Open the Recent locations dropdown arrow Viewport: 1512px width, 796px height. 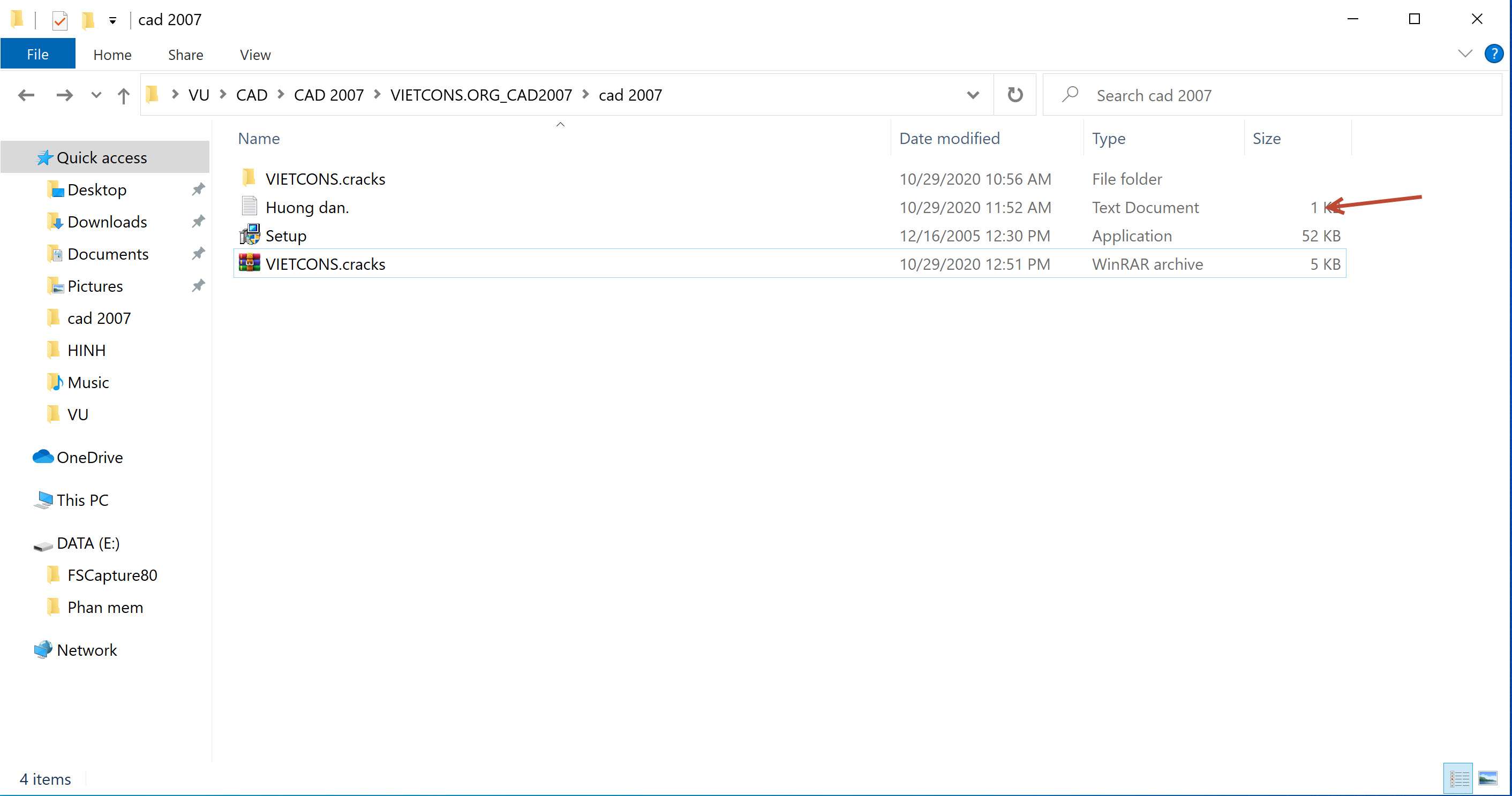tap(96, 95)
